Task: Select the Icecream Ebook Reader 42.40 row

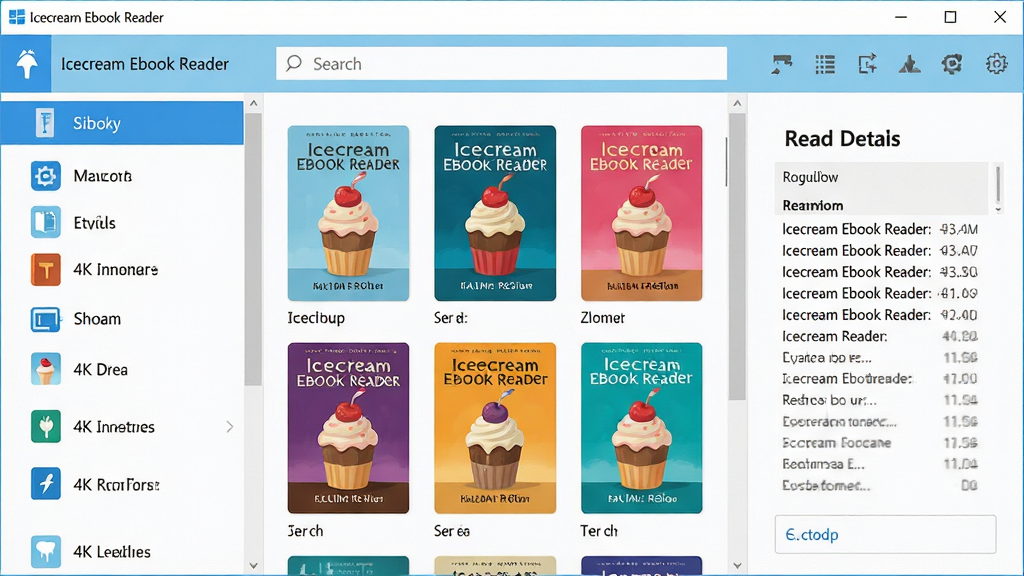Action: click(x=880, y=315)
